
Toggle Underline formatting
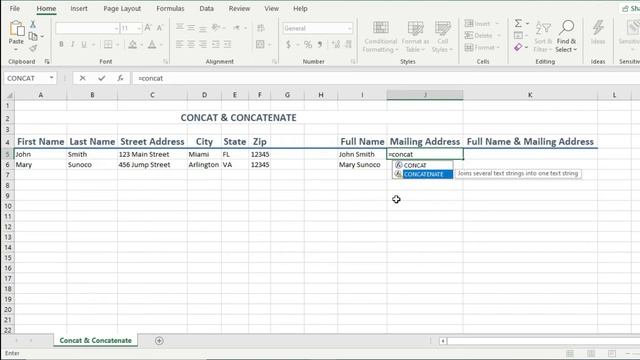coord(84,44)
